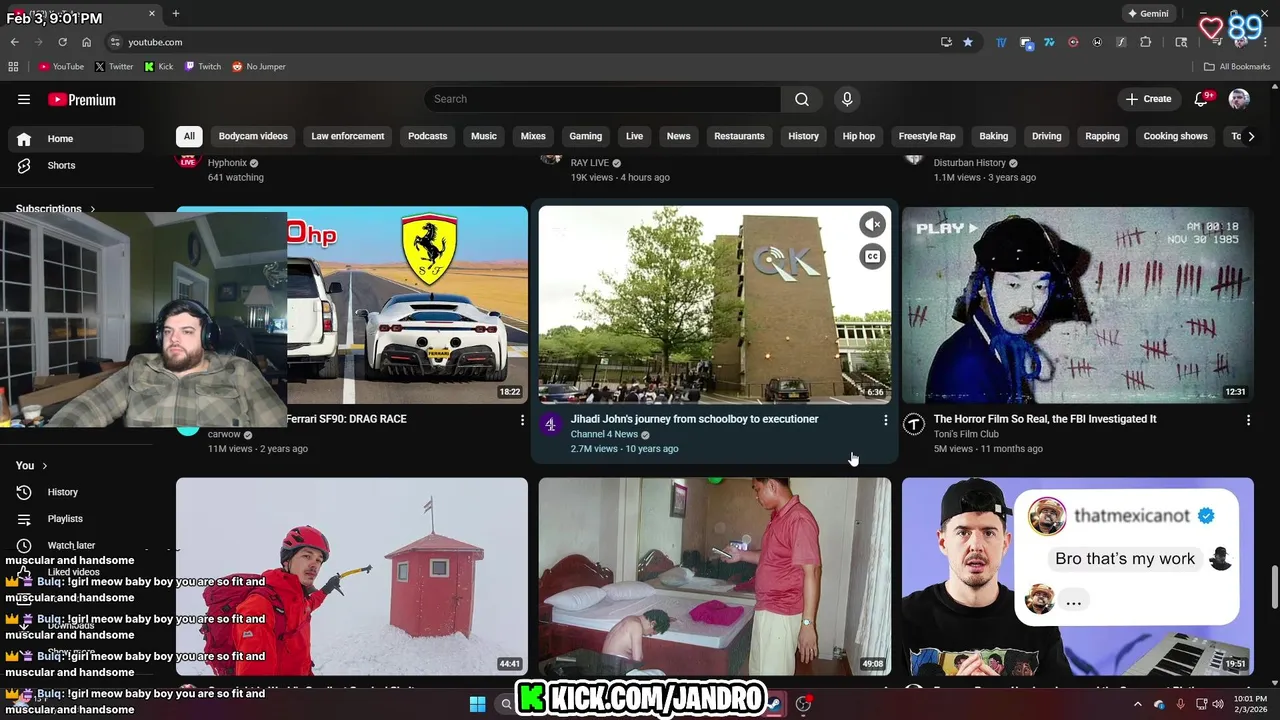Toggle captions on the Jihadi John preview
The image size is (1280, 720).
tap(873, 257)
